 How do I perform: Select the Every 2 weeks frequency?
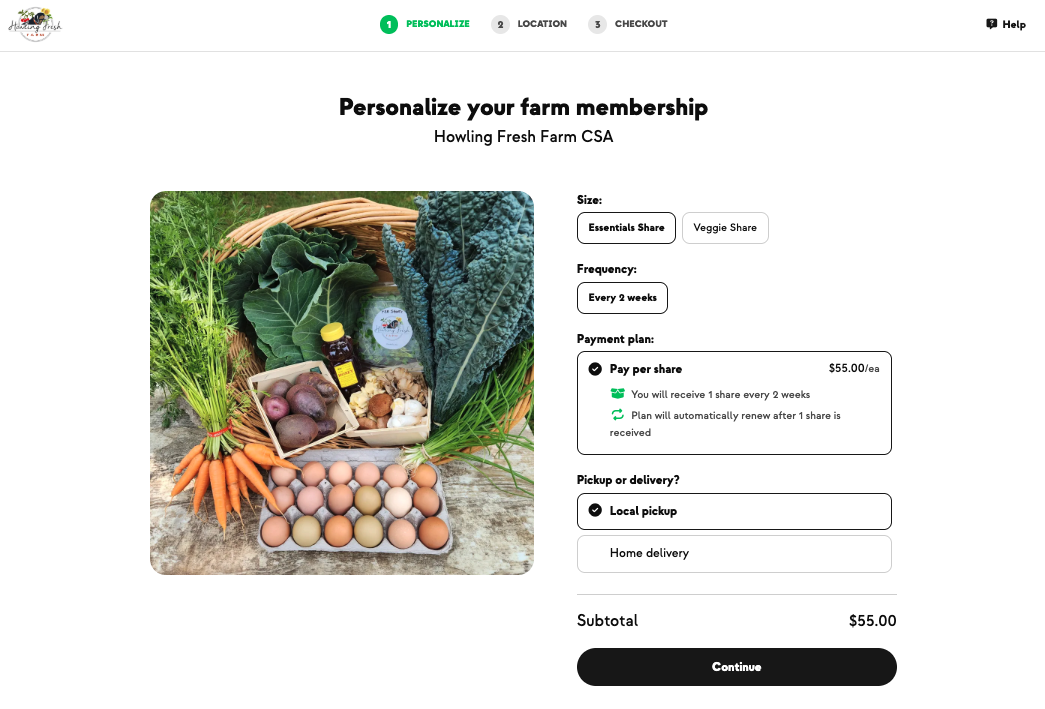622,298
